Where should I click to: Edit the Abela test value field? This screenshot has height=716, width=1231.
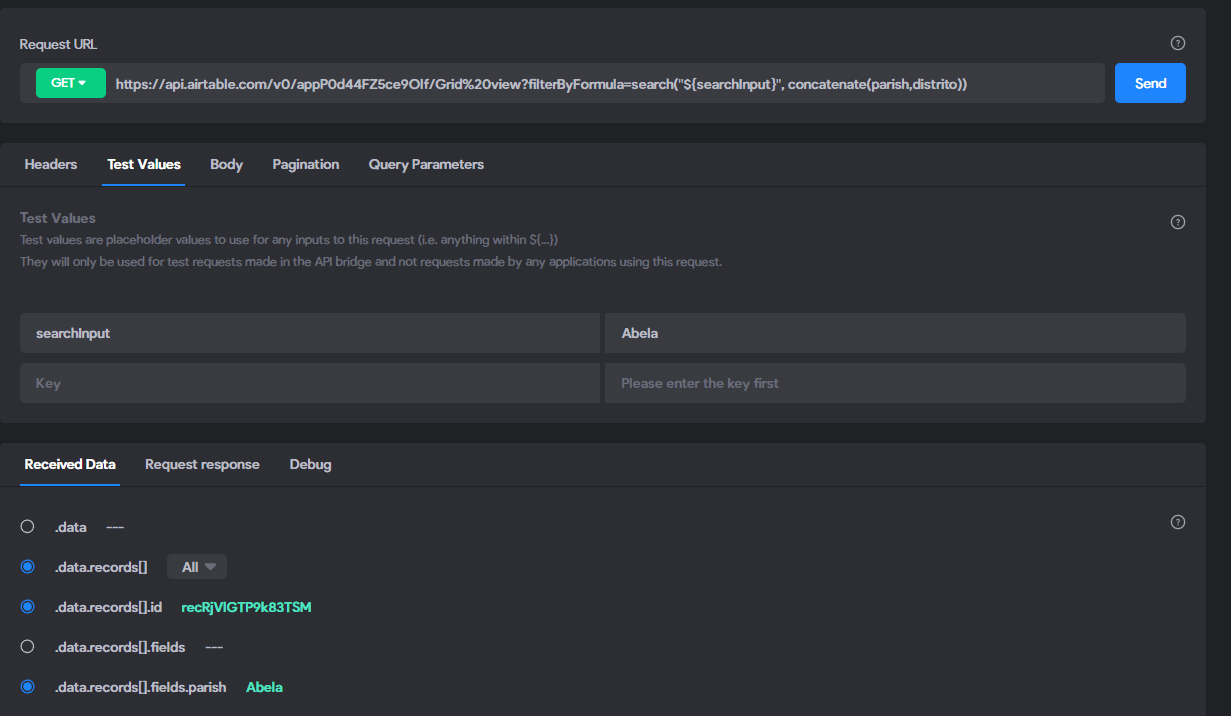(895, 333)
